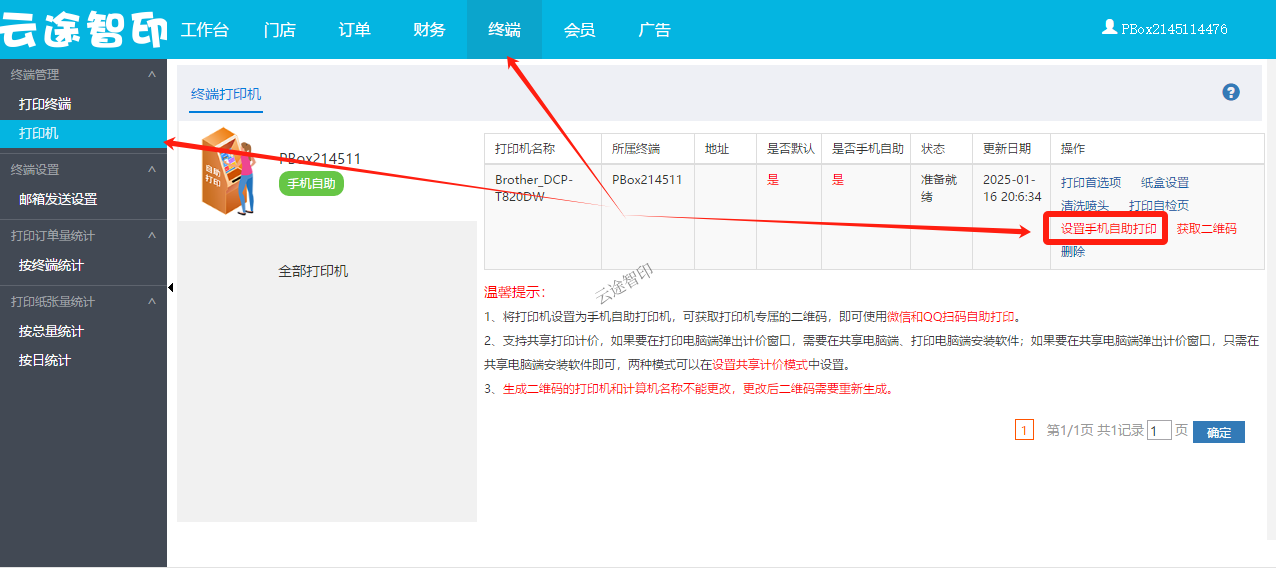
Task: Collapse the 打印纸张量统计 sidebar section
Action: 151,302
